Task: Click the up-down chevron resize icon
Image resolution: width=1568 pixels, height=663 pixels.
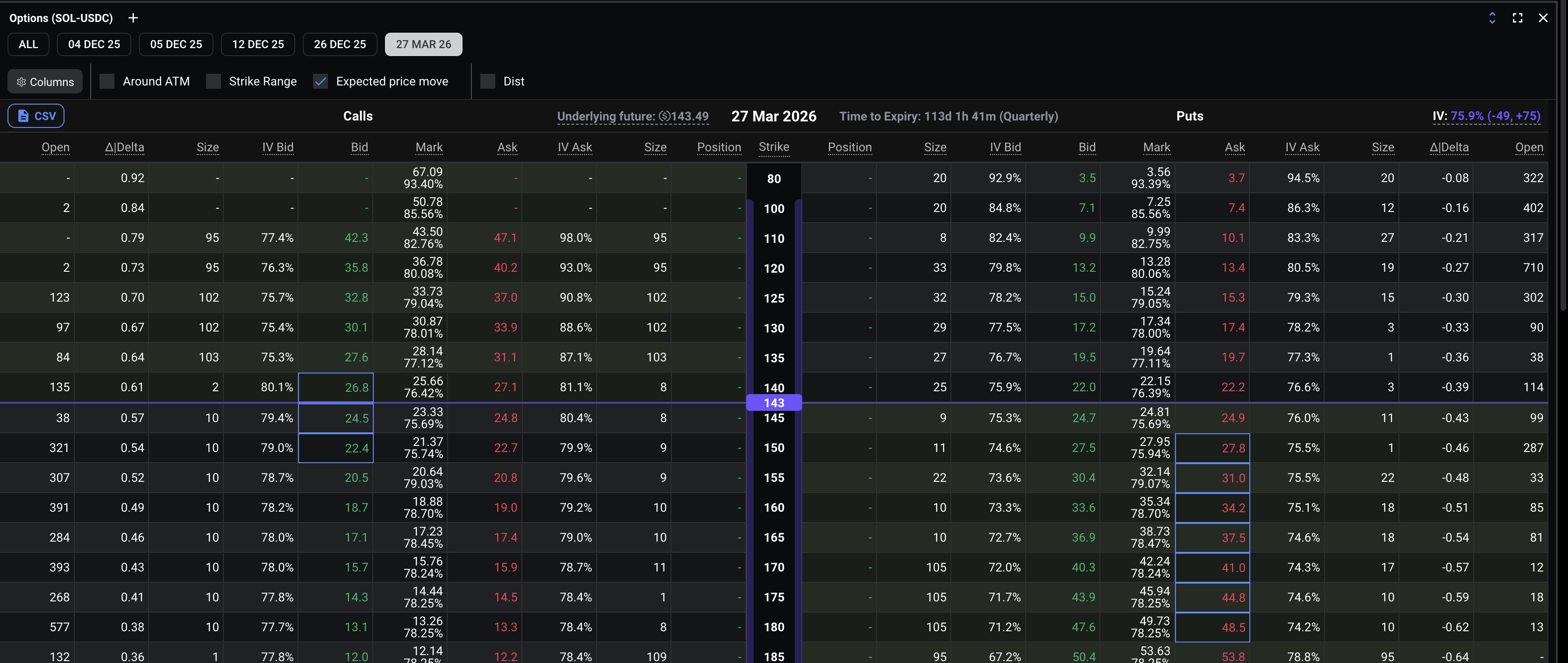Action: pyautogui.click(x=1492, y=18)
